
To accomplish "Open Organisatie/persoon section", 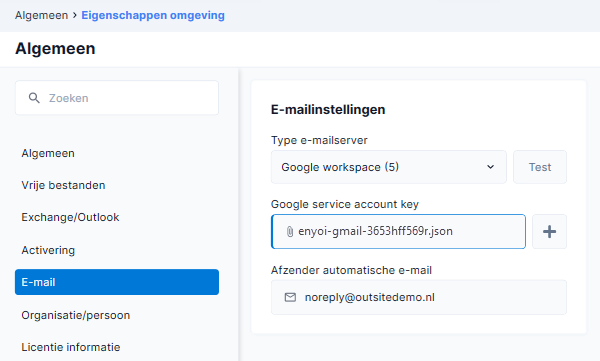I will click(x=75, y=315).
